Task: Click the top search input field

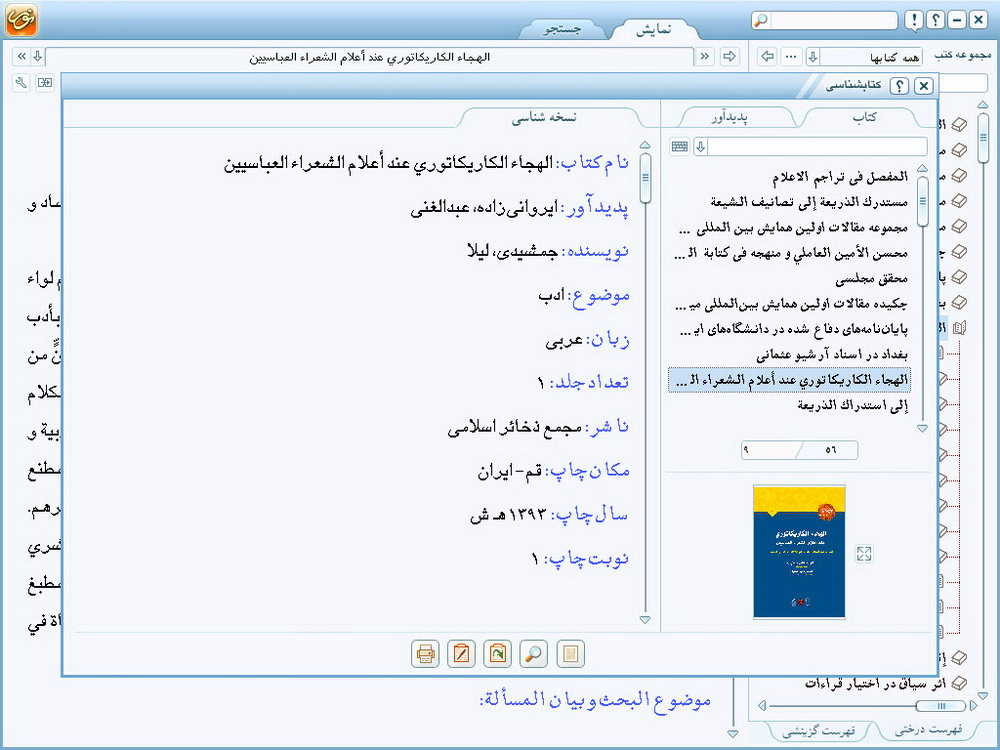Action: (x=833, y=20)
